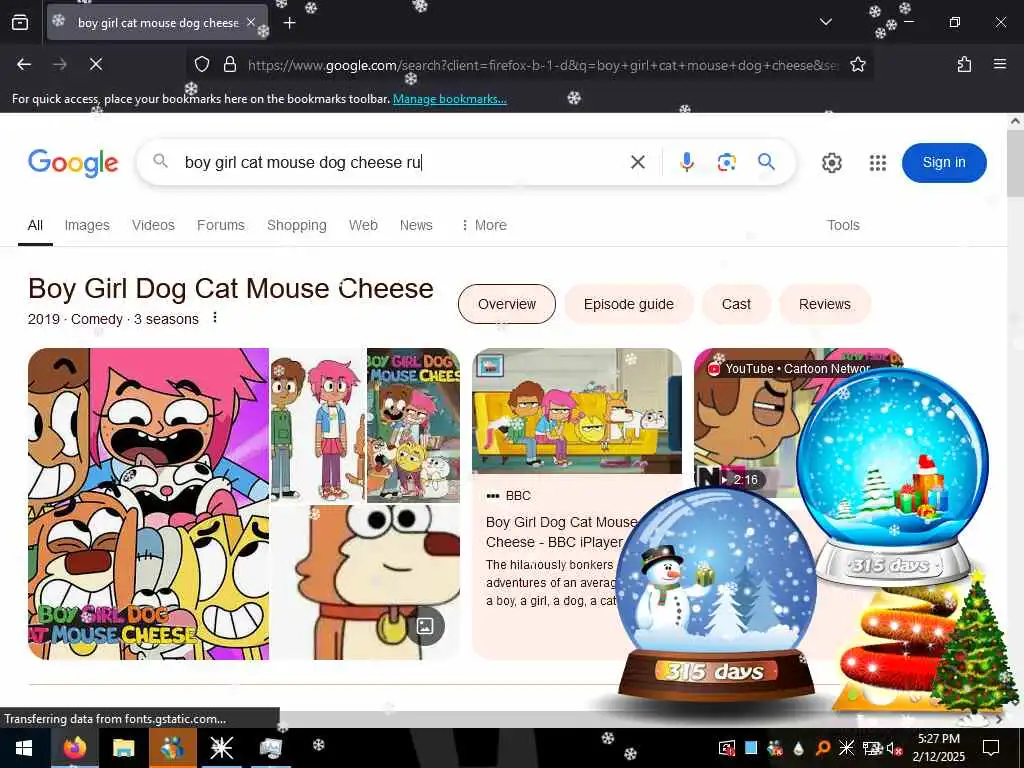Search by image with Google Lens icon

pyautogui.click(x=726, y=162)
